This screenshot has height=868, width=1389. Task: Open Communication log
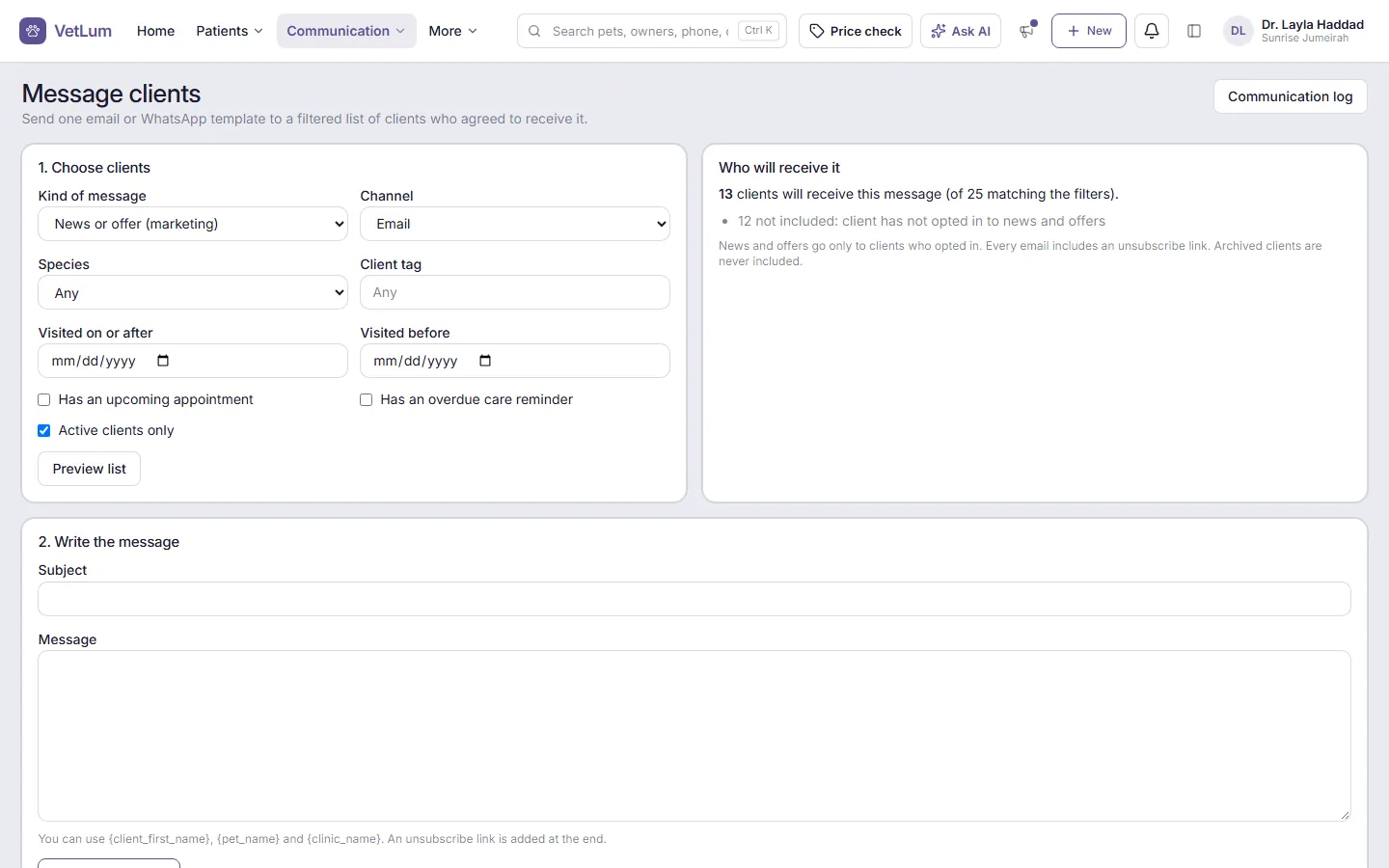1291,96
